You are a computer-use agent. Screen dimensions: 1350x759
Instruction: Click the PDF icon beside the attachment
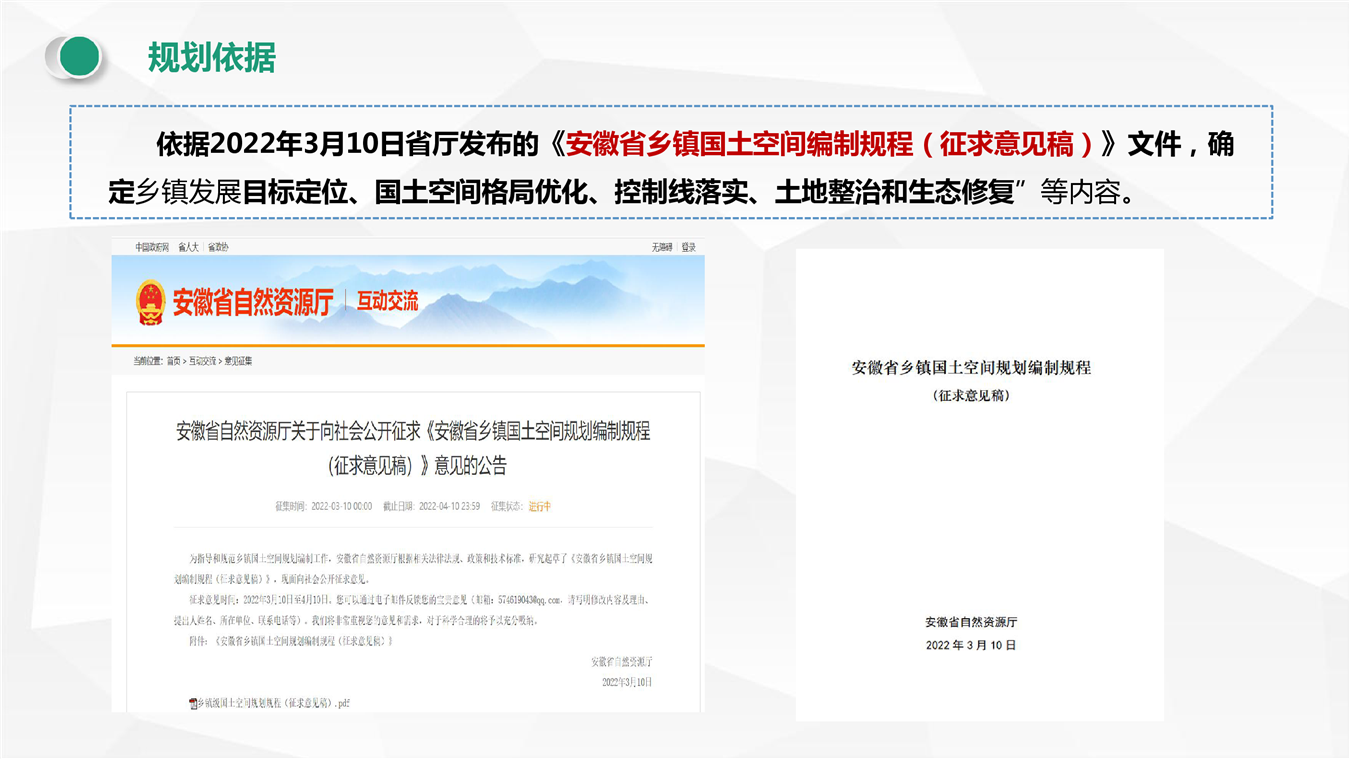(x=193, y=703)
